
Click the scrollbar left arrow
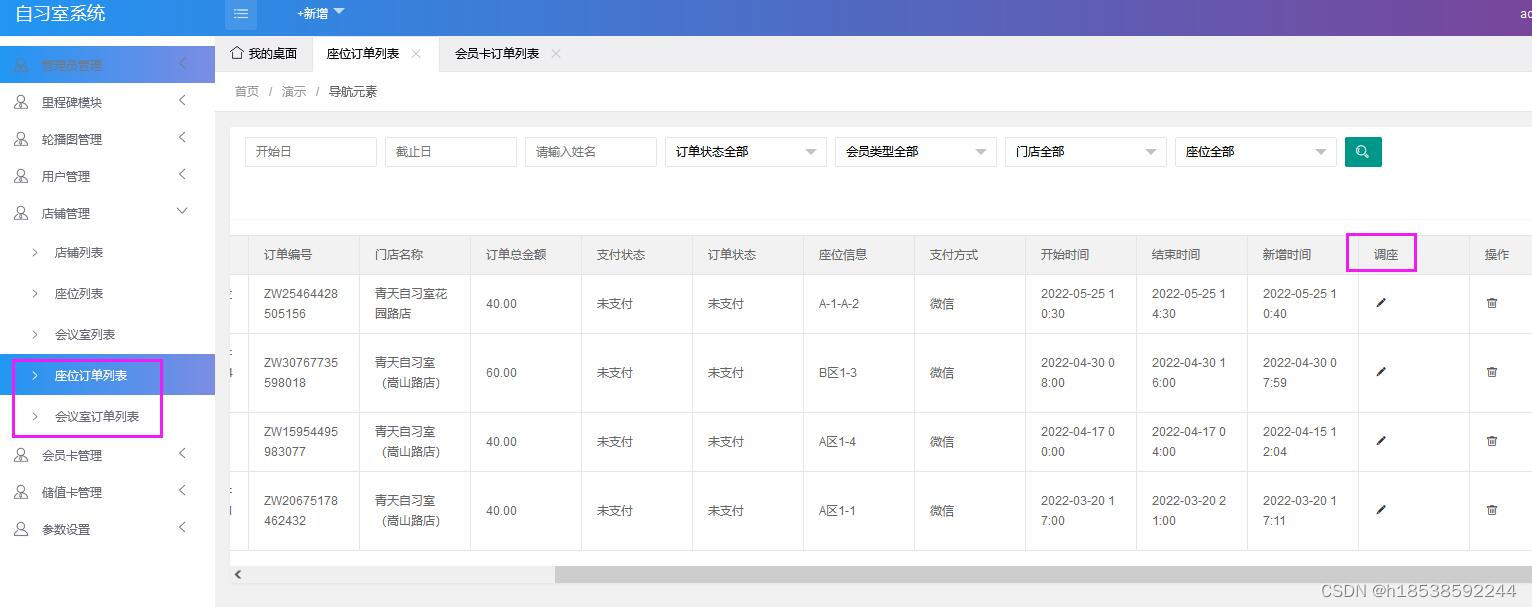point(238,575)
